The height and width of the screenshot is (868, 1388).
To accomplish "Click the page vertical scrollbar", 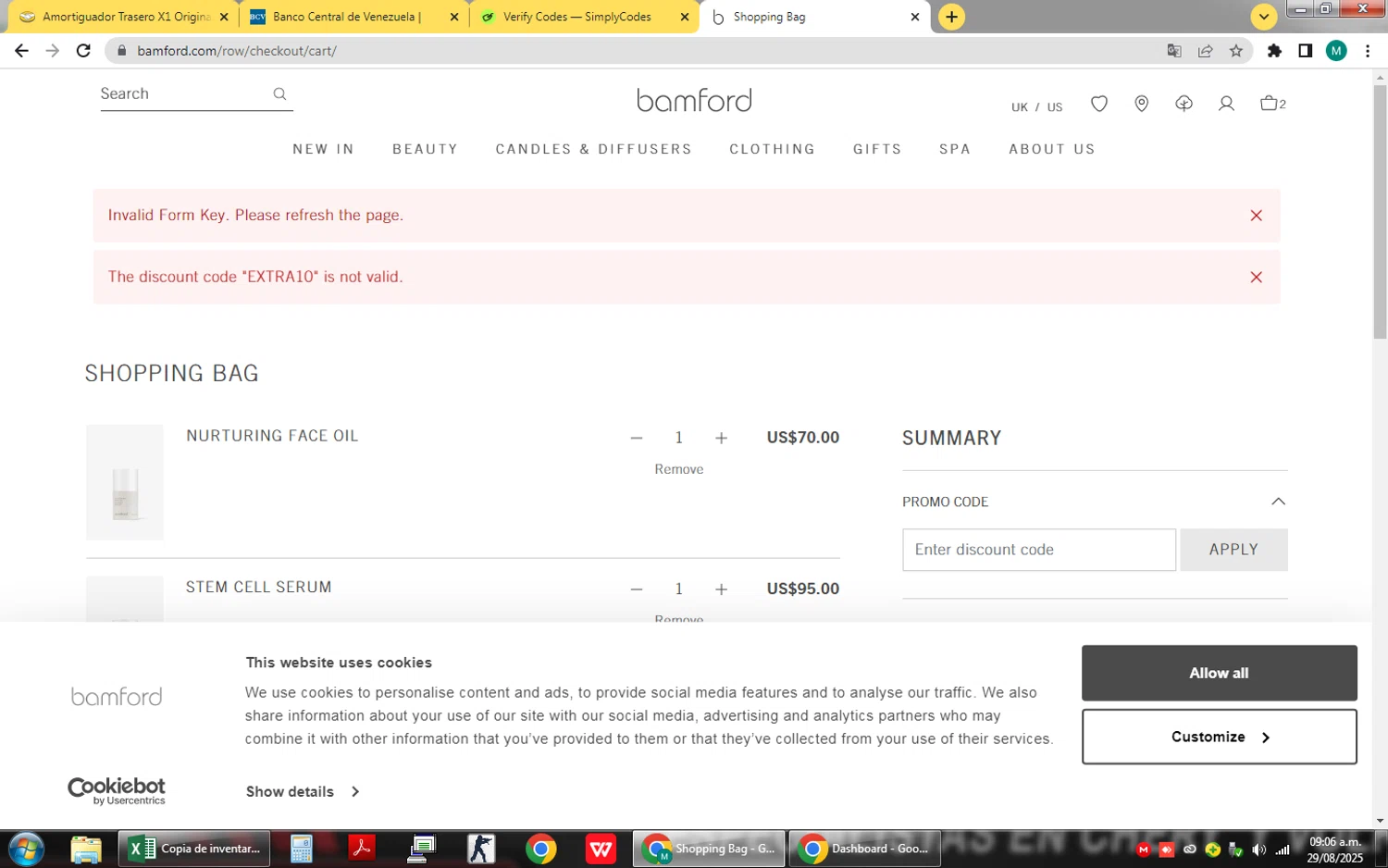I will click(x=1380, y=213).
